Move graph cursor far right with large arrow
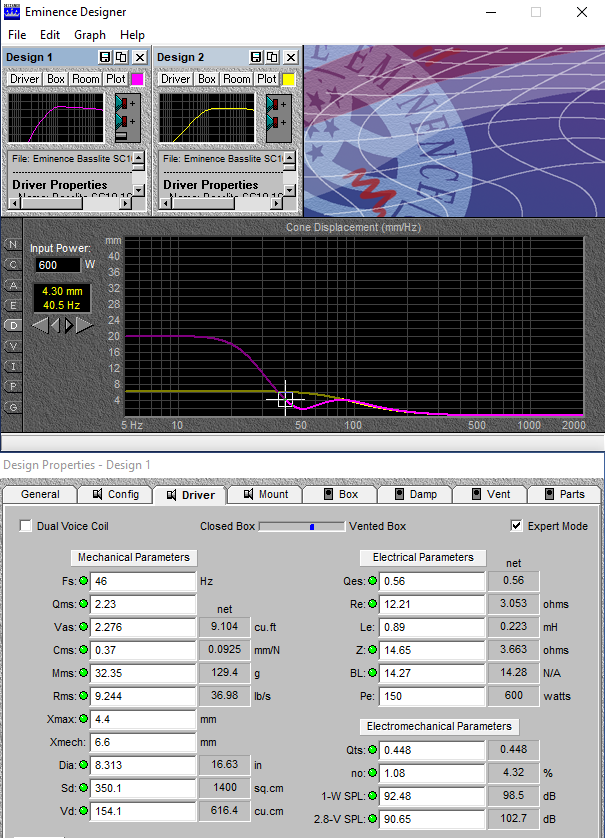Screen dimensions: 605x838 point(84,325)
